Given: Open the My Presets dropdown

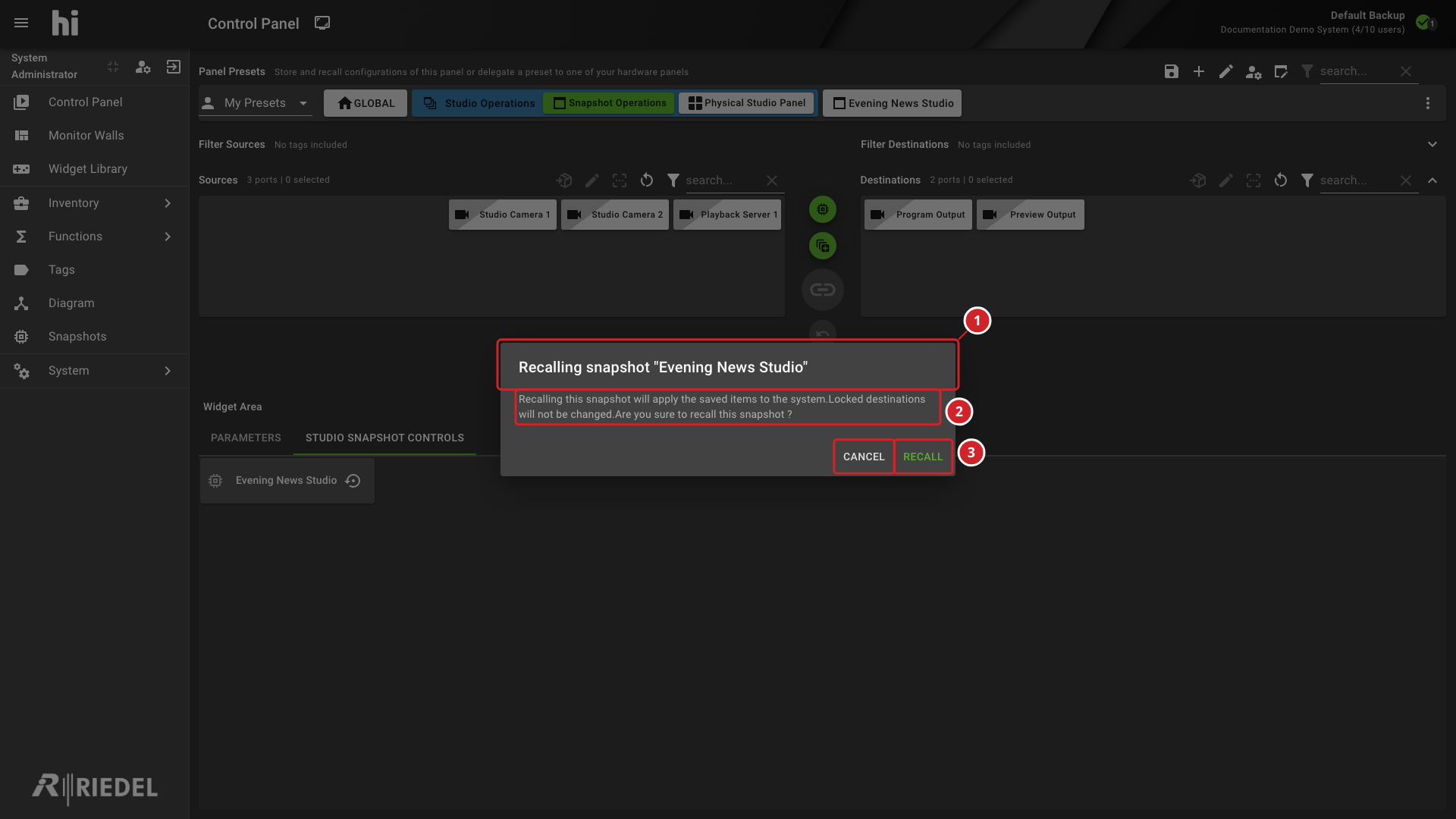Looking at the screenshot, I should 256,103.
